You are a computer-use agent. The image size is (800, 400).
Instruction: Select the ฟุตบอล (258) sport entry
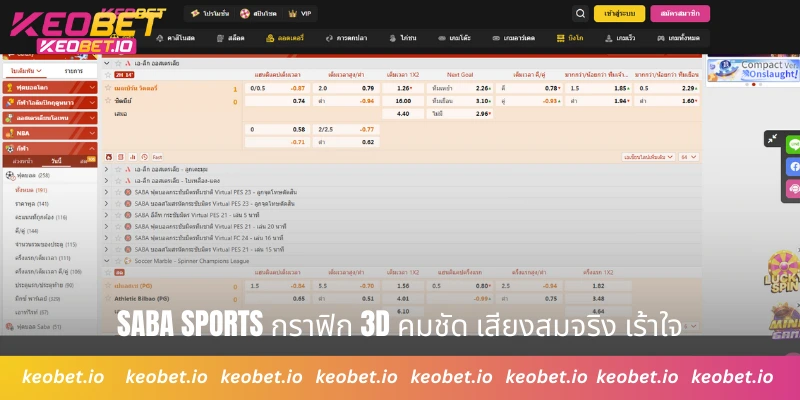(x=33, y=176)
